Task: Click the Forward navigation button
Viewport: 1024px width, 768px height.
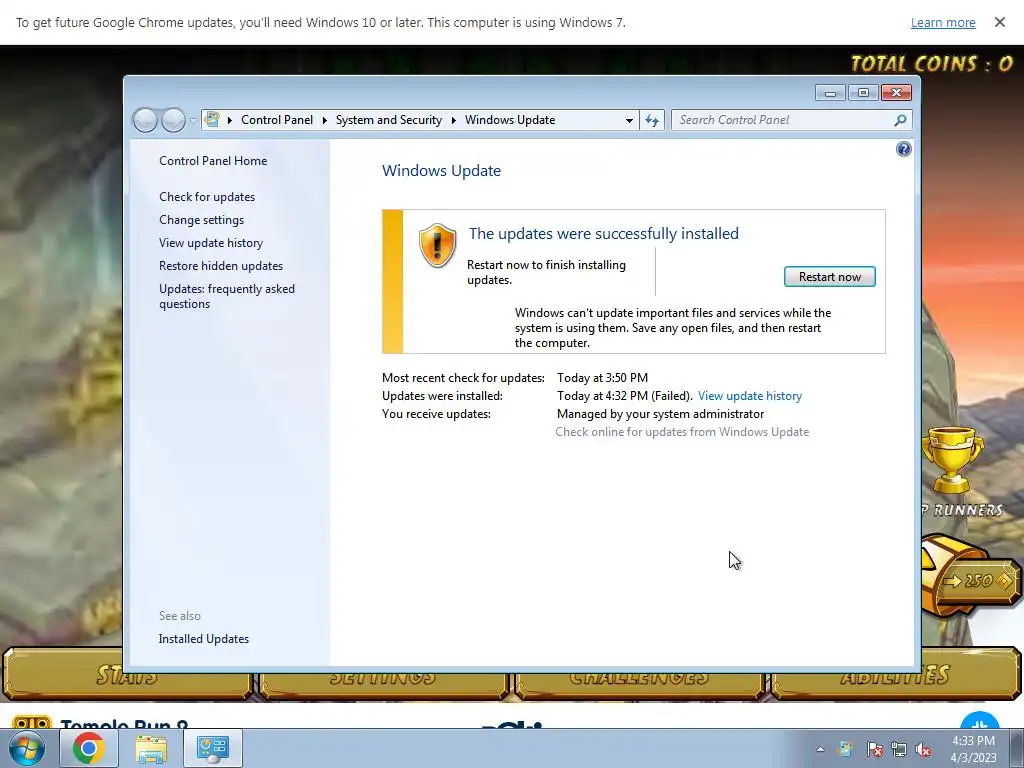Action: pos(173,120)
